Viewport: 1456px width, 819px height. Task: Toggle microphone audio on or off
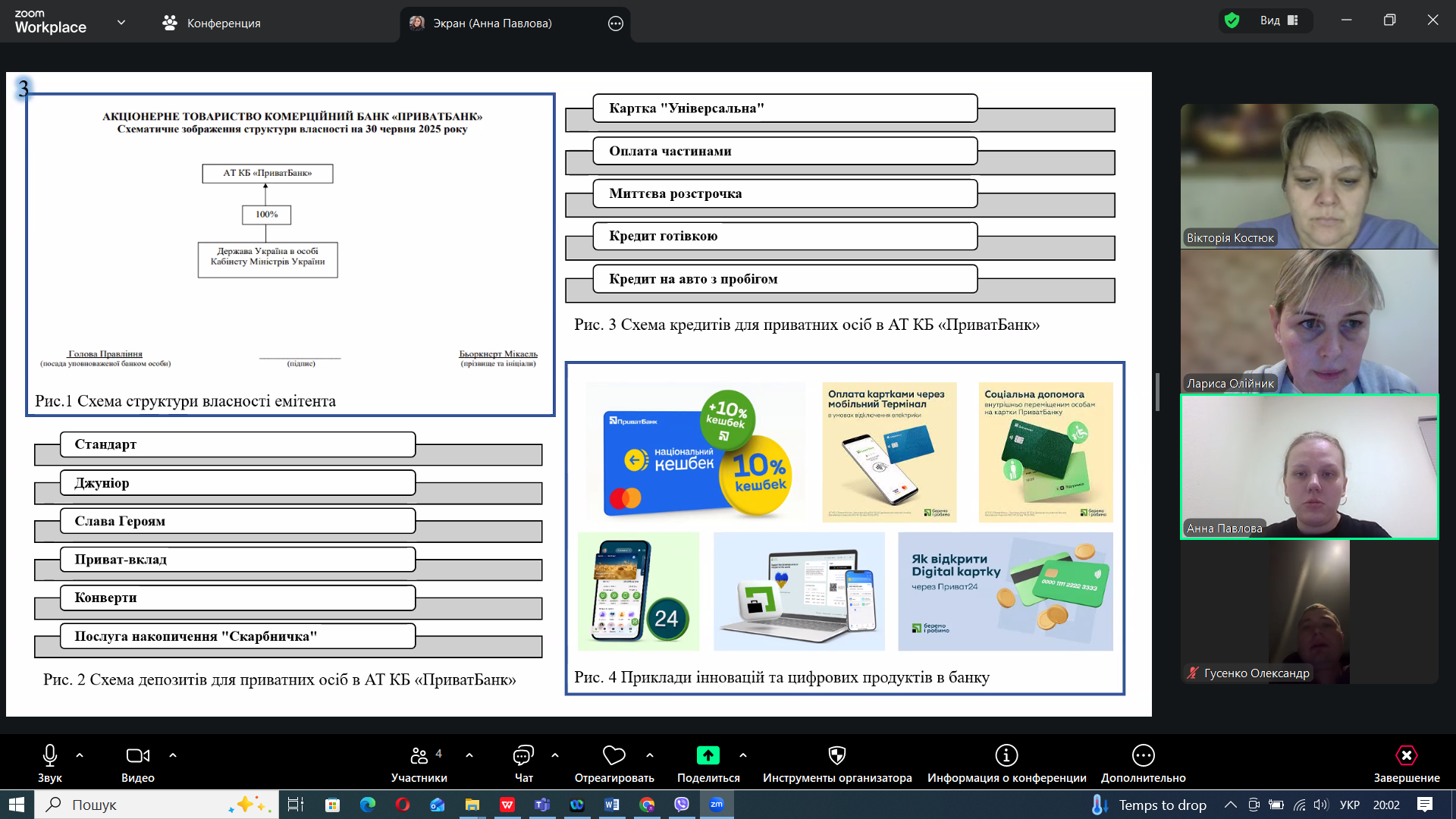50,755
